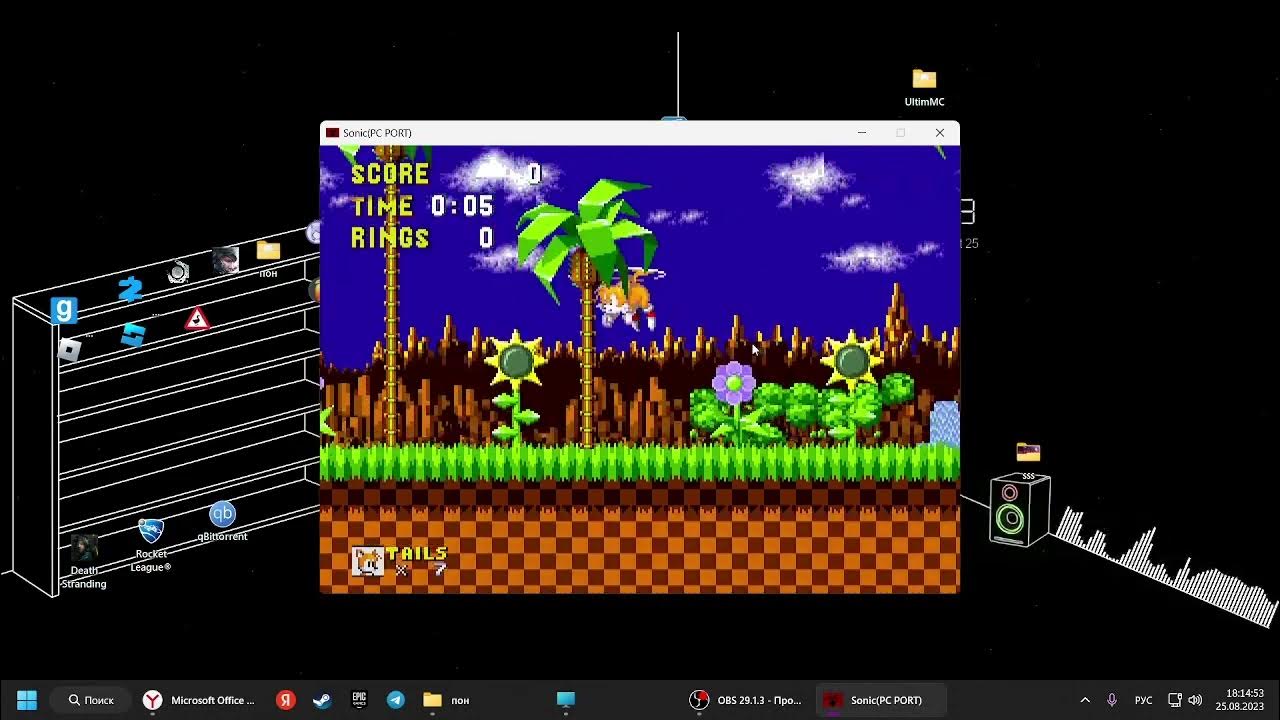Image resolution: width=1280 pixels, height=720 pixels.
Task: Open the UltimMC folder on desktop
Action: coord(924,88)
